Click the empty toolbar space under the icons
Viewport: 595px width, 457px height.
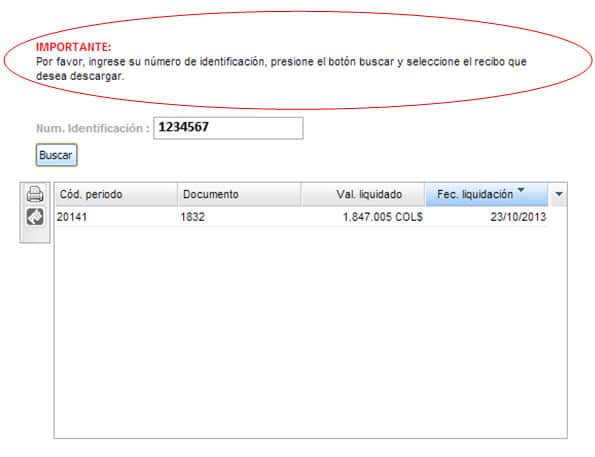[35, 235]
